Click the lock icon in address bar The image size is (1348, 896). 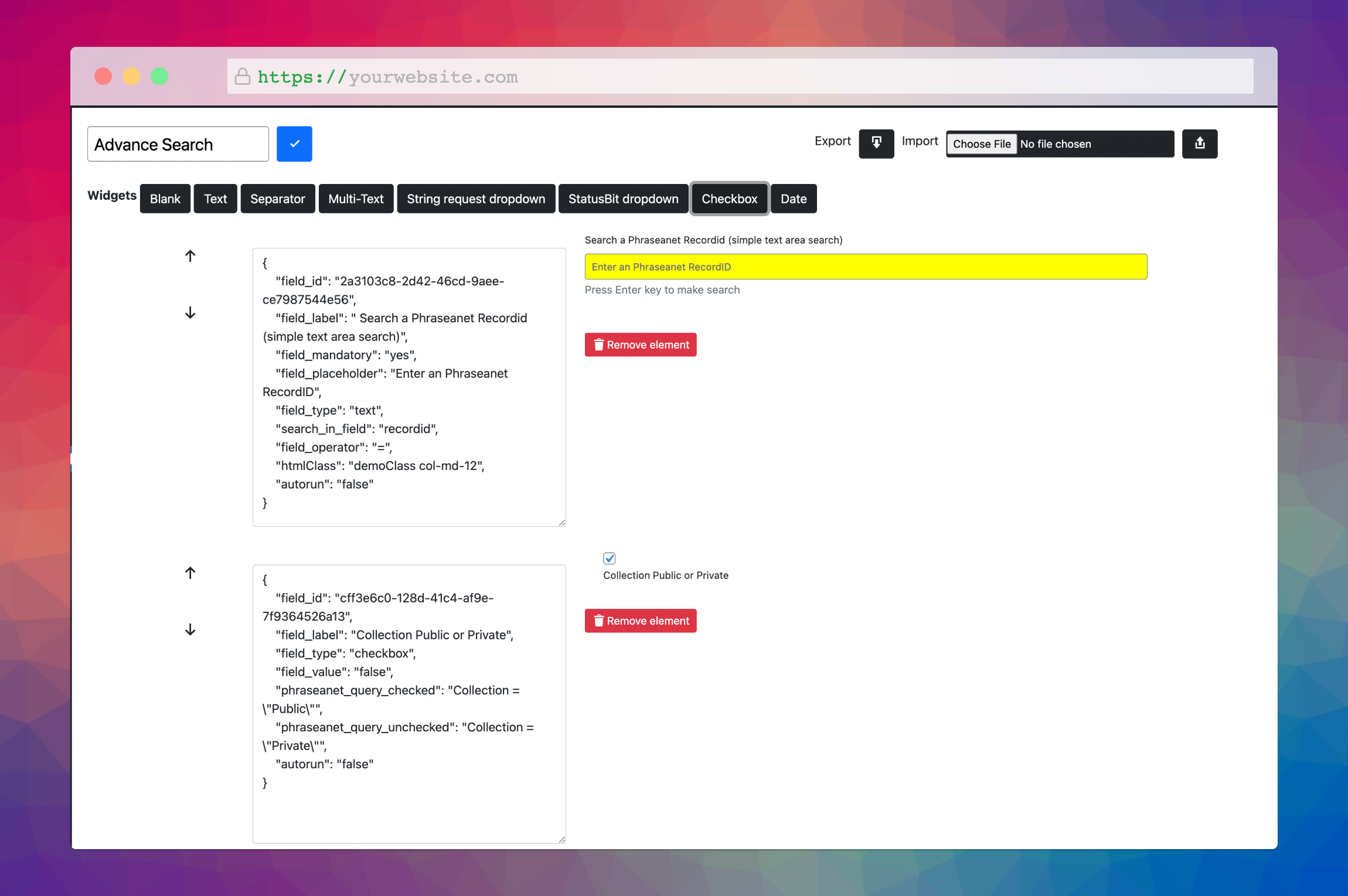point(242,76)
